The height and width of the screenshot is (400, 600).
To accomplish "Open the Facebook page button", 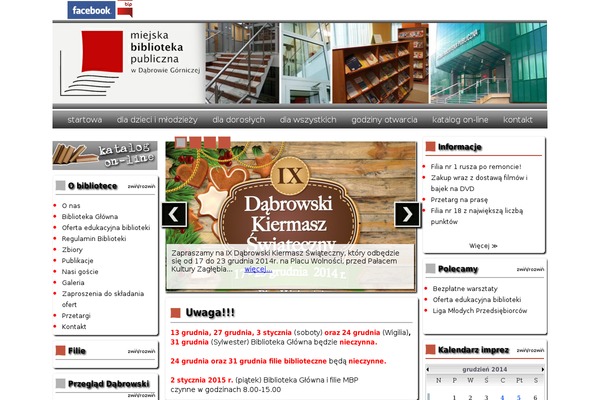I will (x=91, y=10).
